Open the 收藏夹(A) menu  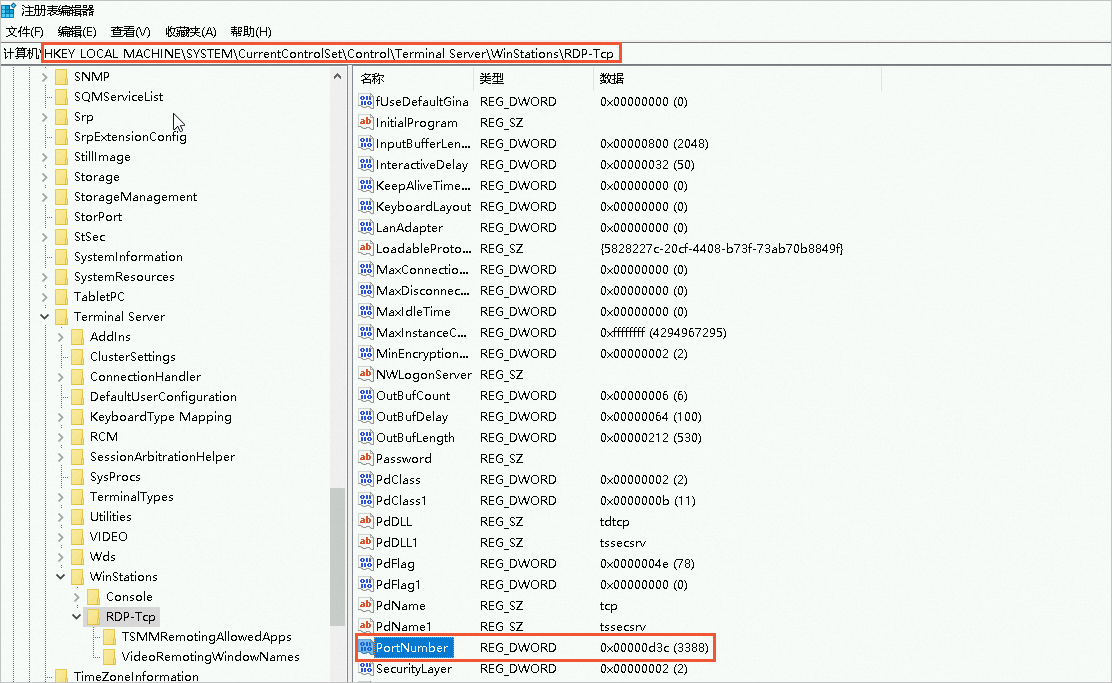[191, 32]
